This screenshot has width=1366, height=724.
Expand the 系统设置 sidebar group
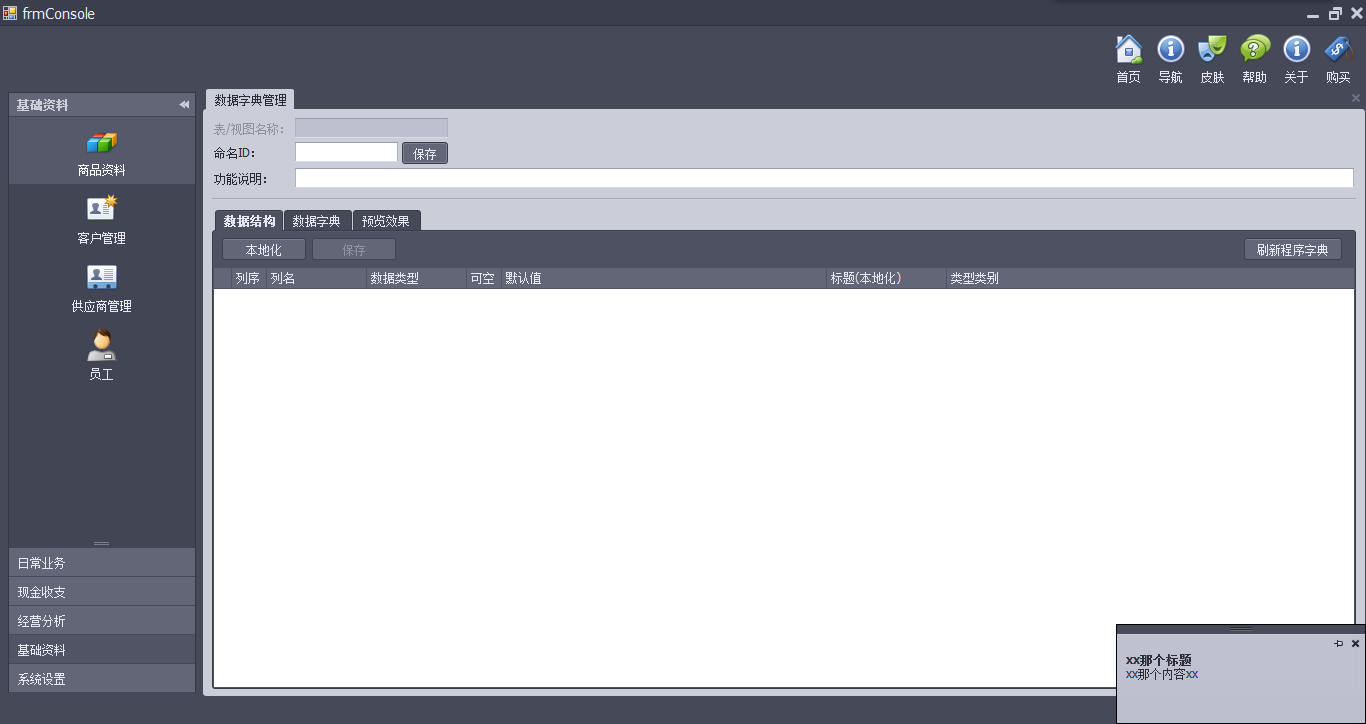(x=101, y=679)
